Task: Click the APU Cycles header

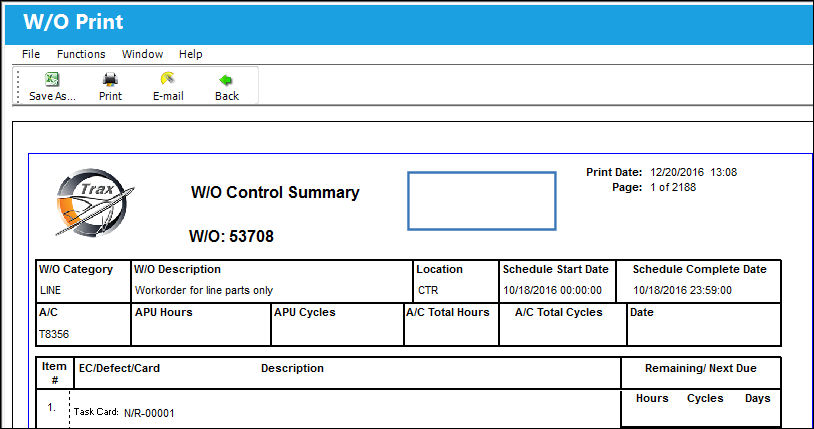Action: 305,313
